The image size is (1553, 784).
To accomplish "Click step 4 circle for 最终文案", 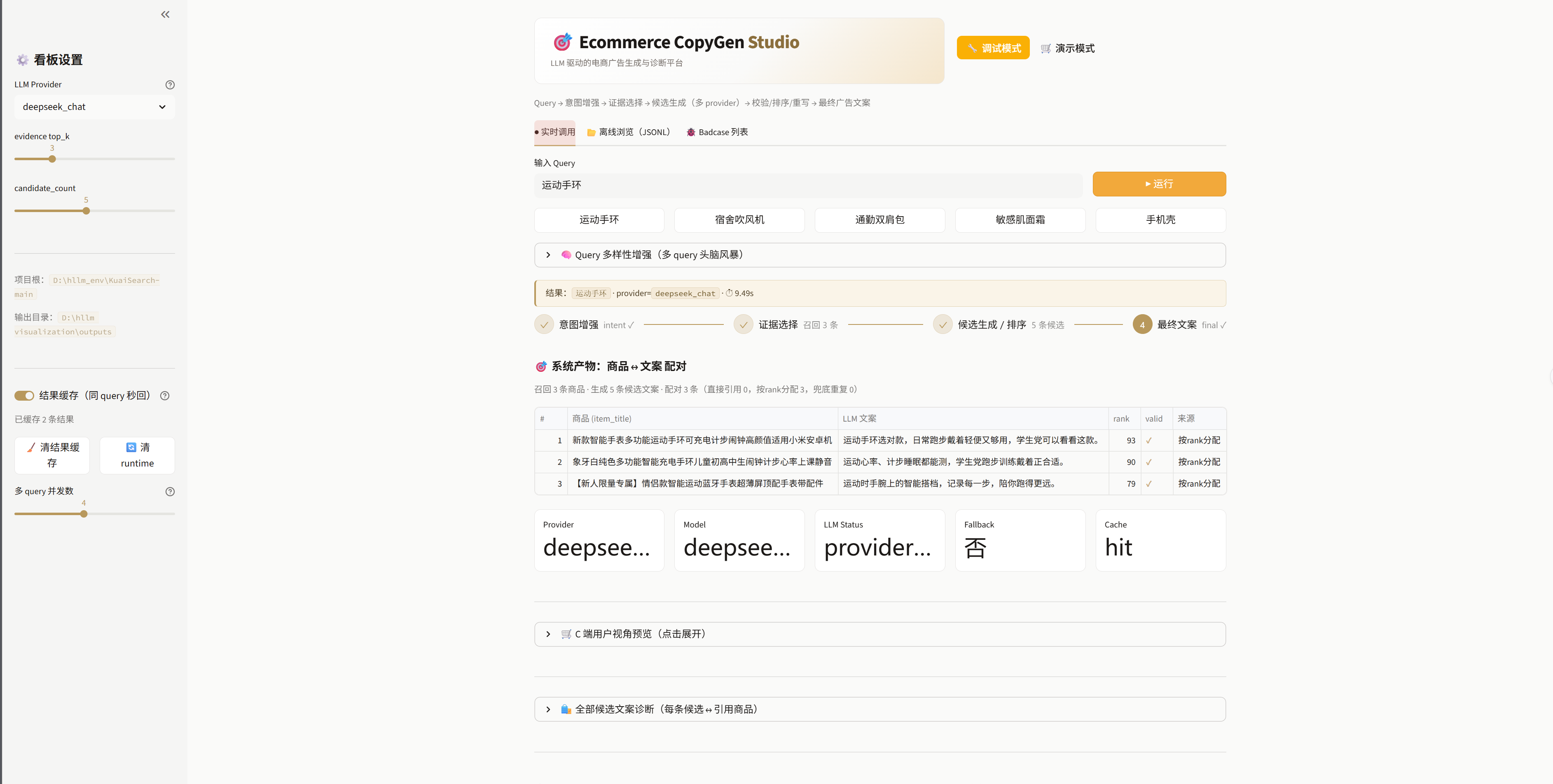I will click(1142, 325).
